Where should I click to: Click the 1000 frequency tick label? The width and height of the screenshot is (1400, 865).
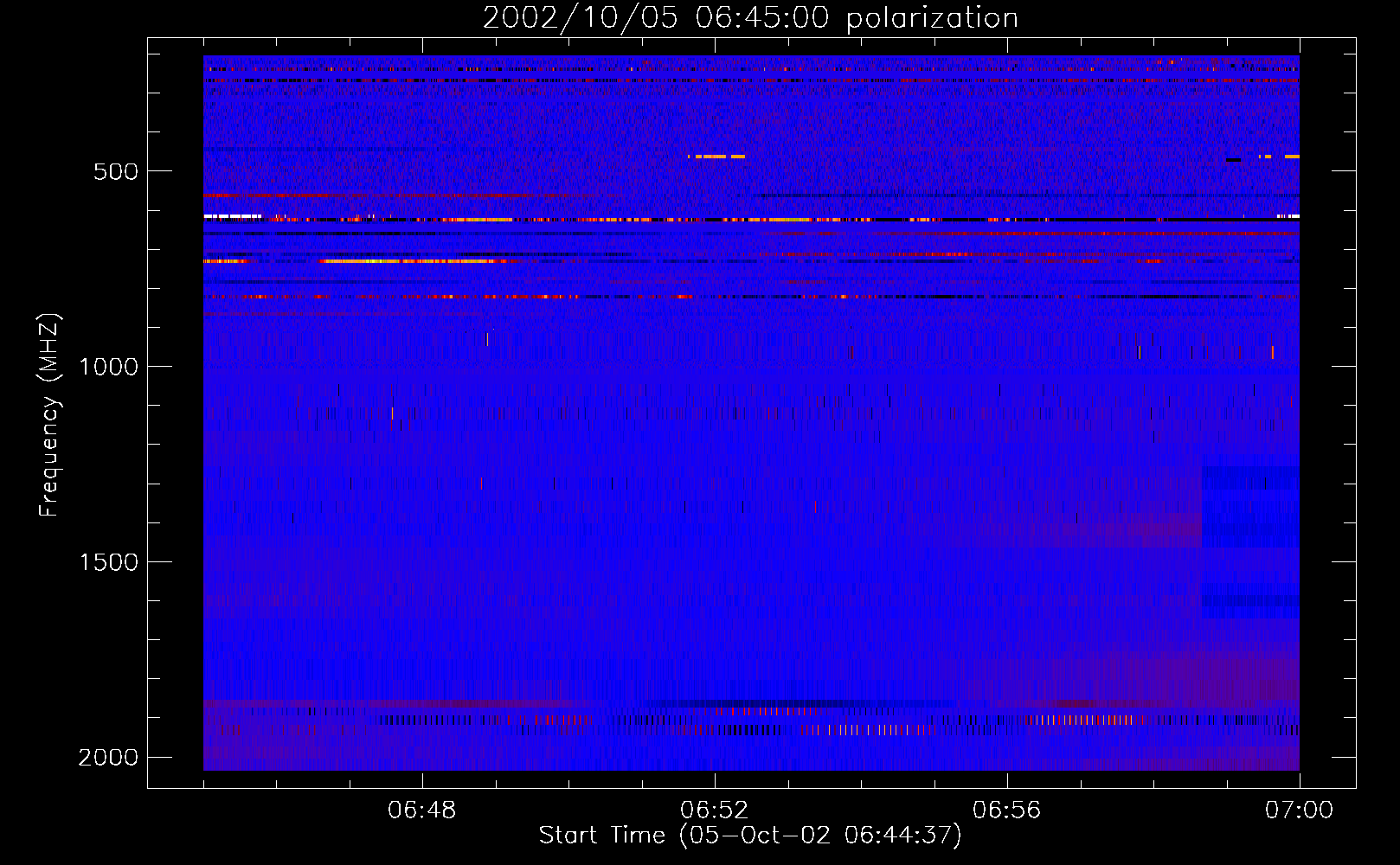tap(108, 367)
